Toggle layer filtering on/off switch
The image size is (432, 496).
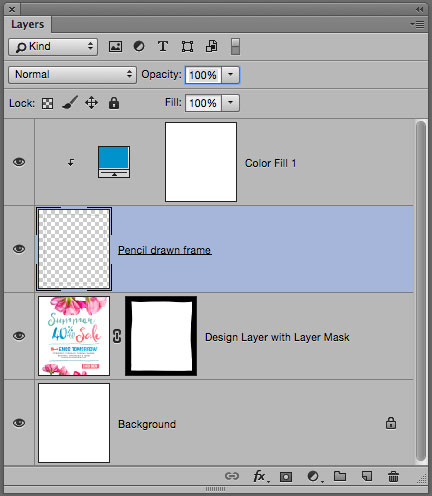click(235, 46)
